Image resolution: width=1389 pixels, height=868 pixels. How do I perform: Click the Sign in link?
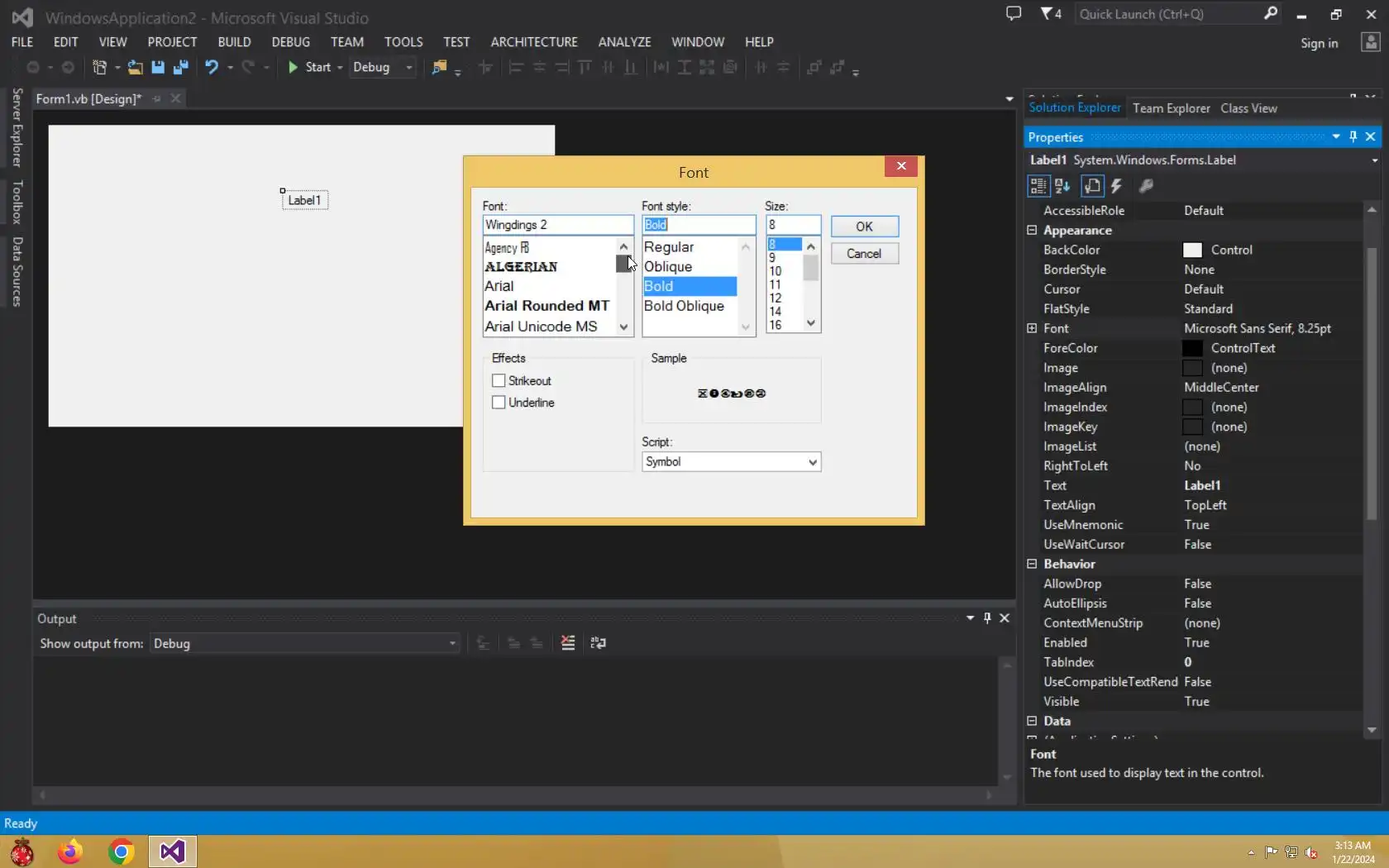[x=1319, y=43]
